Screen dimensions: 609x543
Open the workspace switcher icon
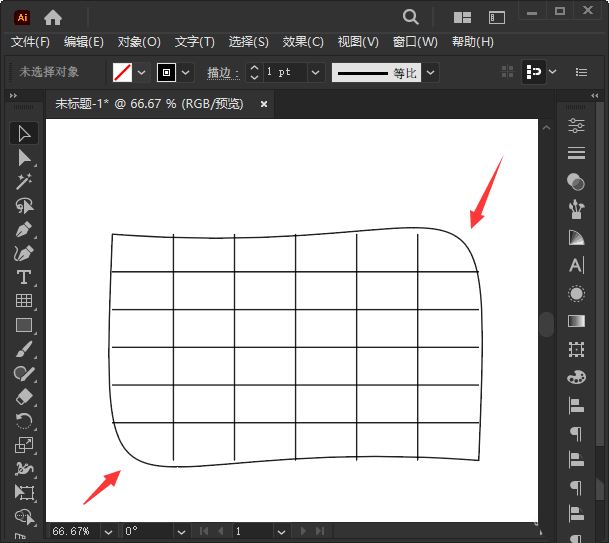(x=496, y=17)
